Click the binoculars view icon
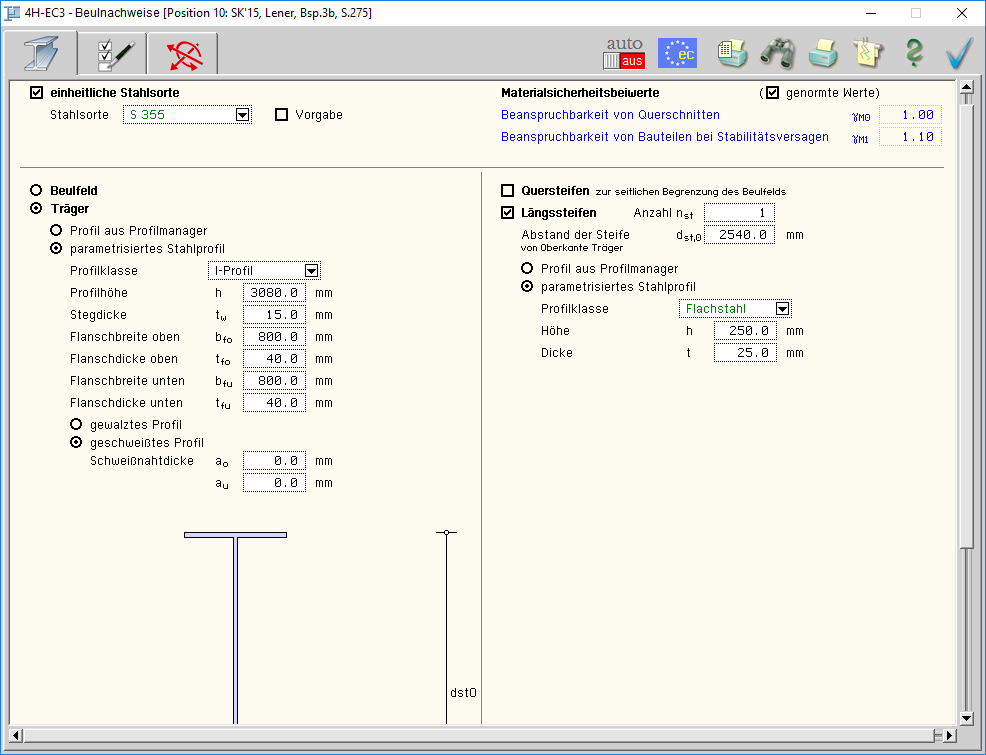Viewport: 986px width, 755px height. (x=777, y=53)
